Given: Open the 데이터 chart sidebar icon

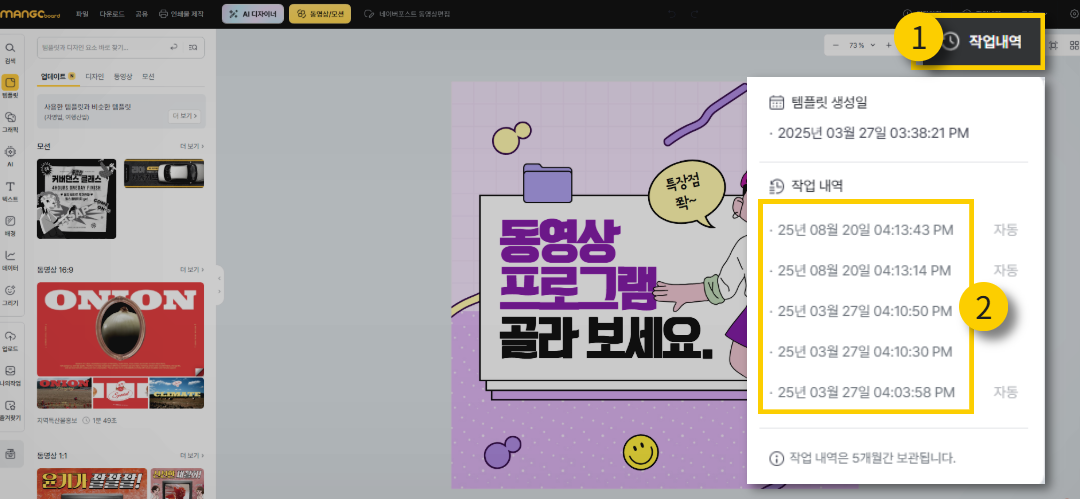Looking at the screenshot, I should 10,258.
